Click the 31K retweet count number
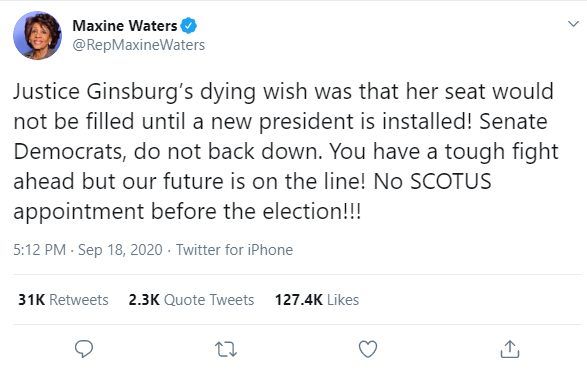587x371 pixels. 31,300
